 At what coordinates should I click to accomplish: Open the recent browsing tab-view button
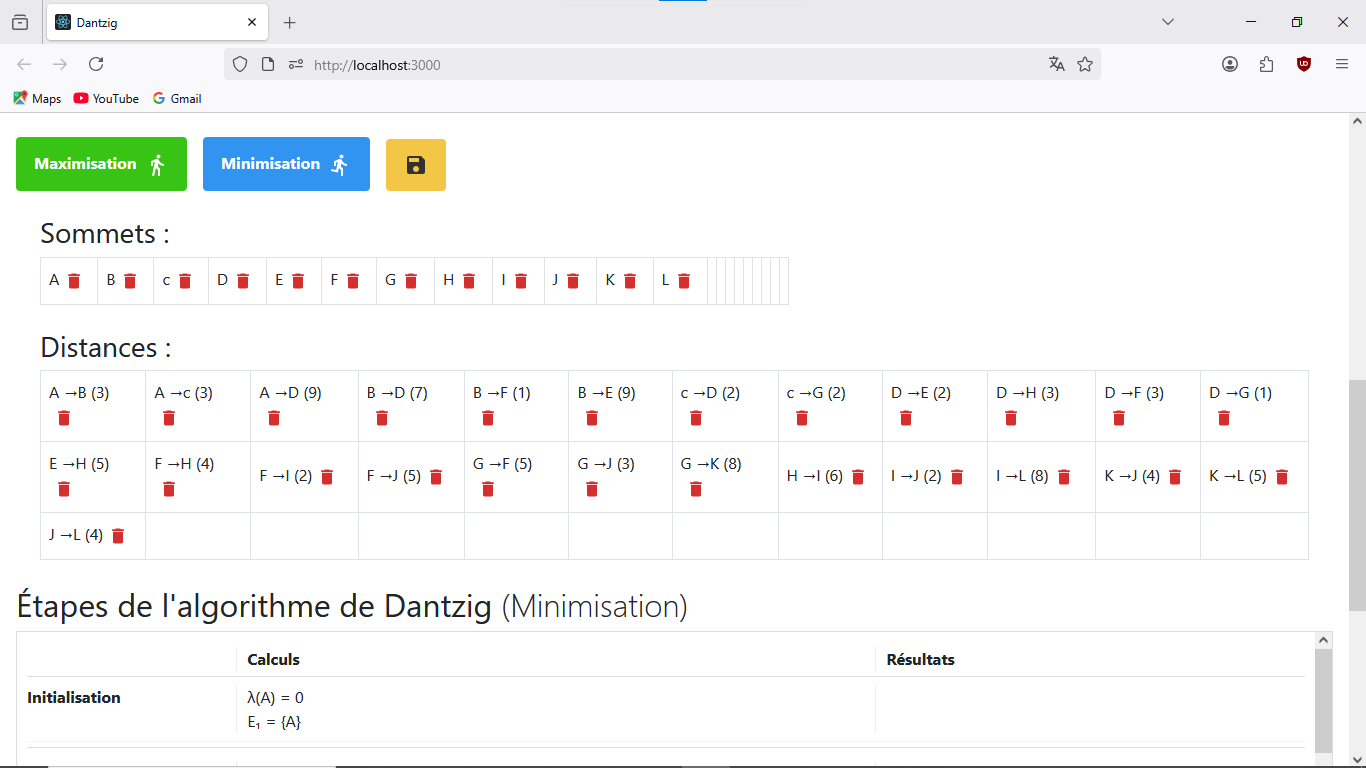tap(20, 22)
